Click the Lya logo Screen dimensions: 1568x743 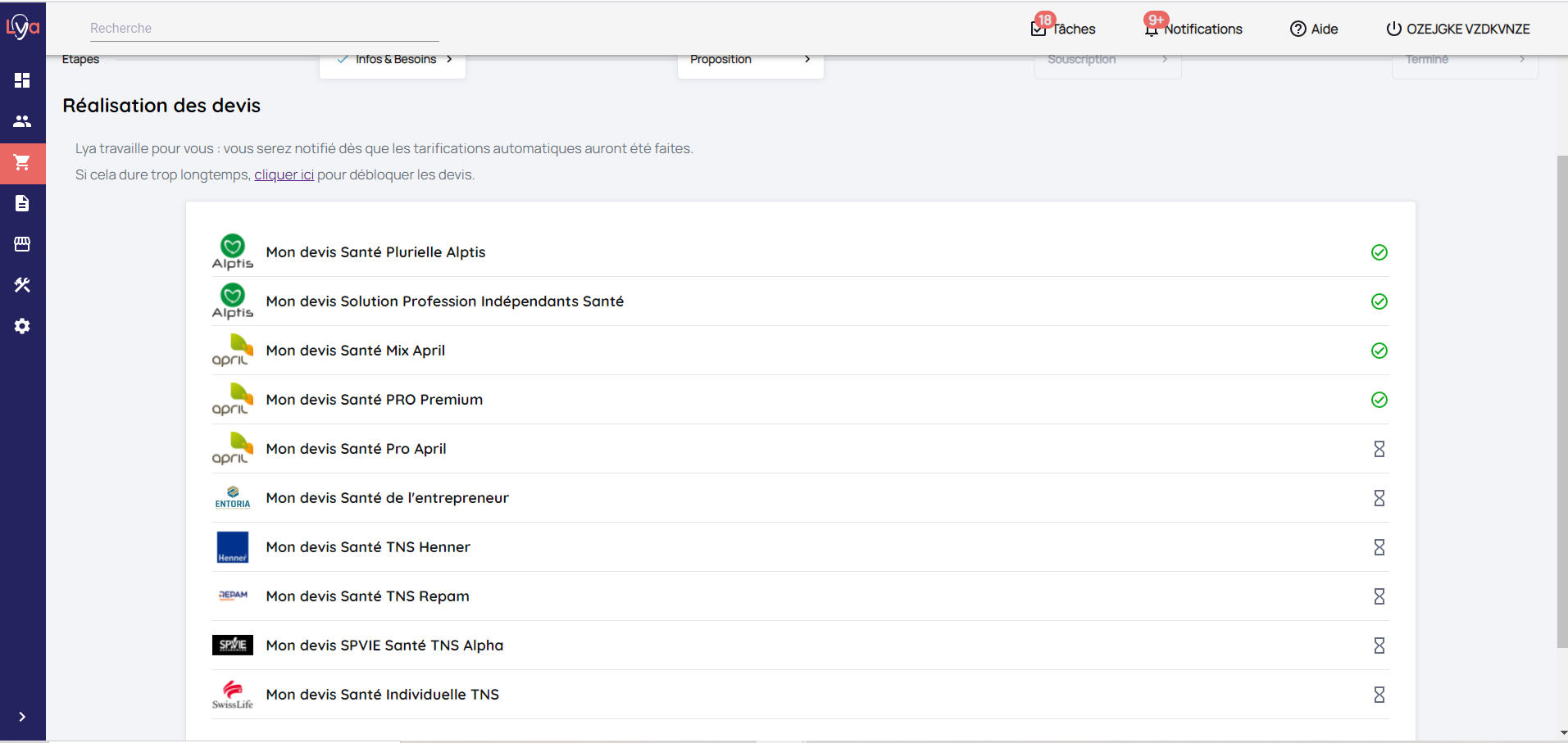pyautogui.click(x=22, y=27)
